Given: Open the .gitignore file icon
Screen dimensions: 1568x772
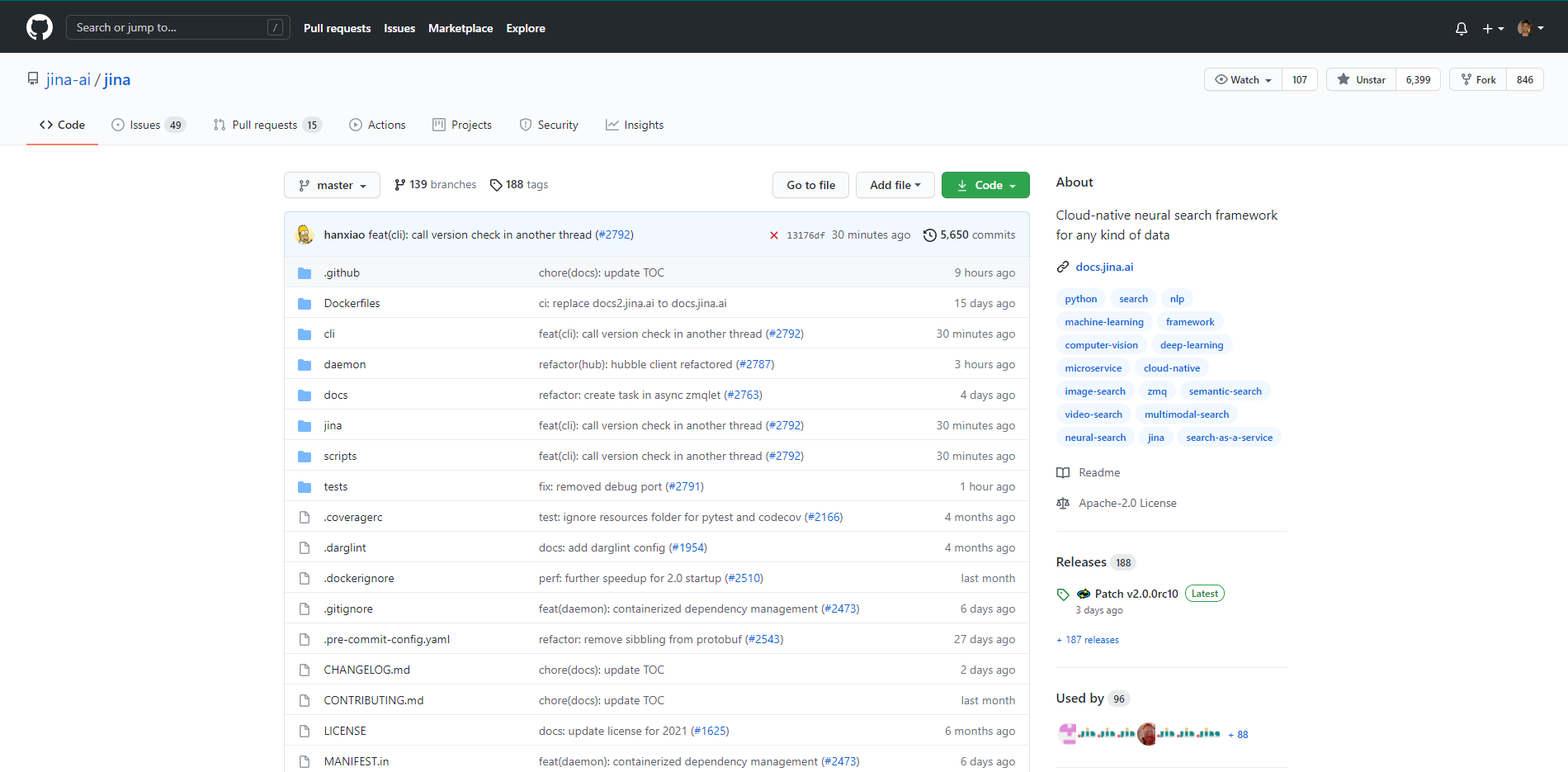Looking at the screenshot, I should (x=305, y=609).
